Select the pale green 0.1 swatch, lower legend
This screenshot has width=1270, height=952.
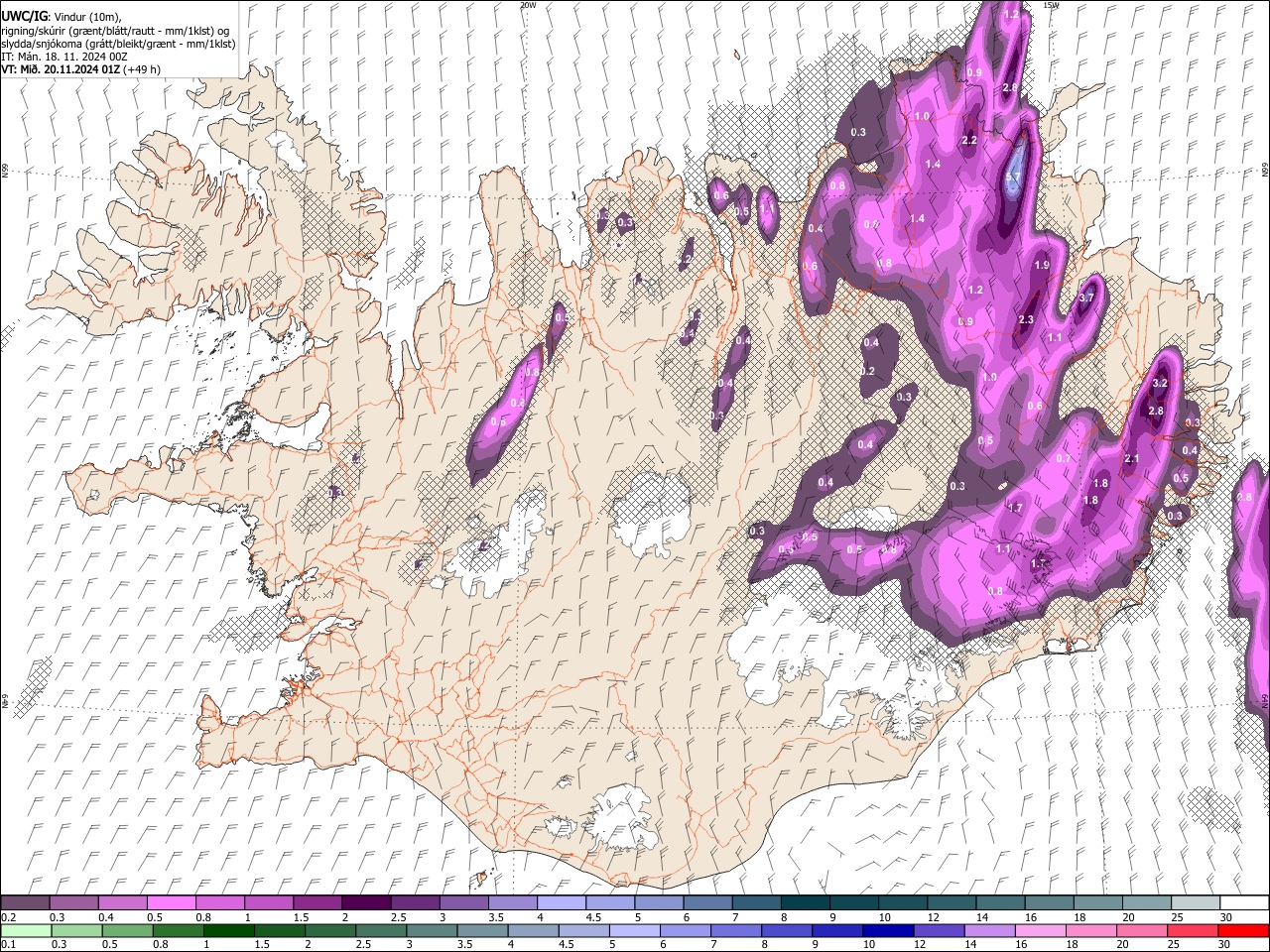coord(26,930)
